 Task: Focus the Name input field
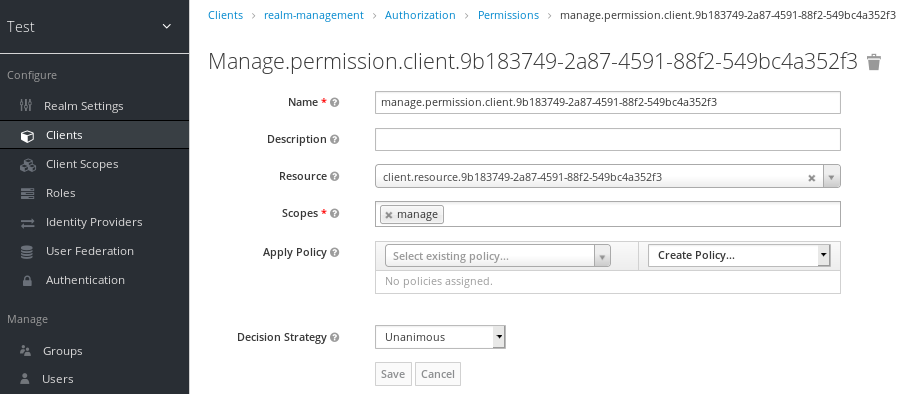tap(608, 103)
